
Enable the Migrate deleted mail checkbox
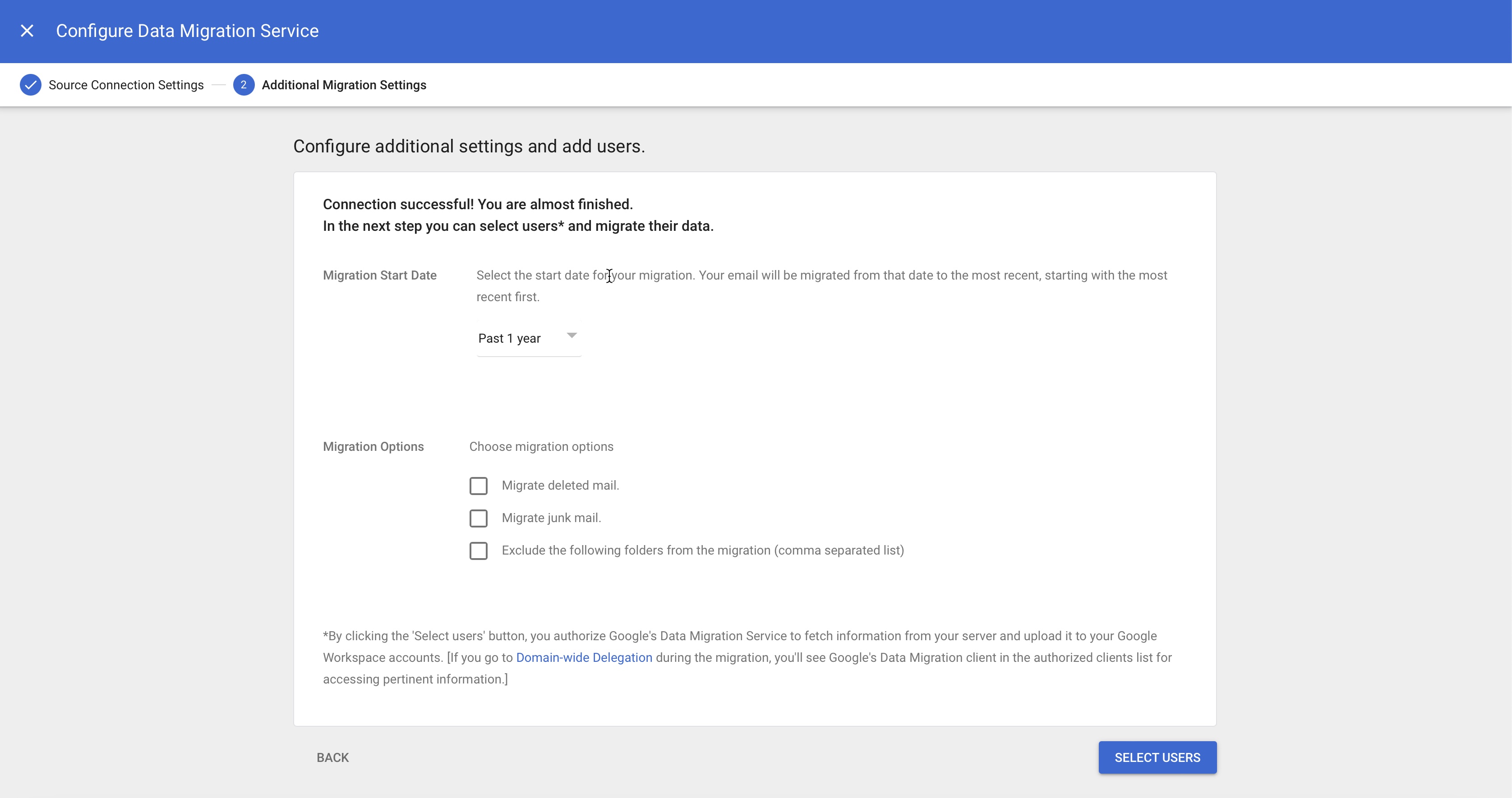coord(478,485)
